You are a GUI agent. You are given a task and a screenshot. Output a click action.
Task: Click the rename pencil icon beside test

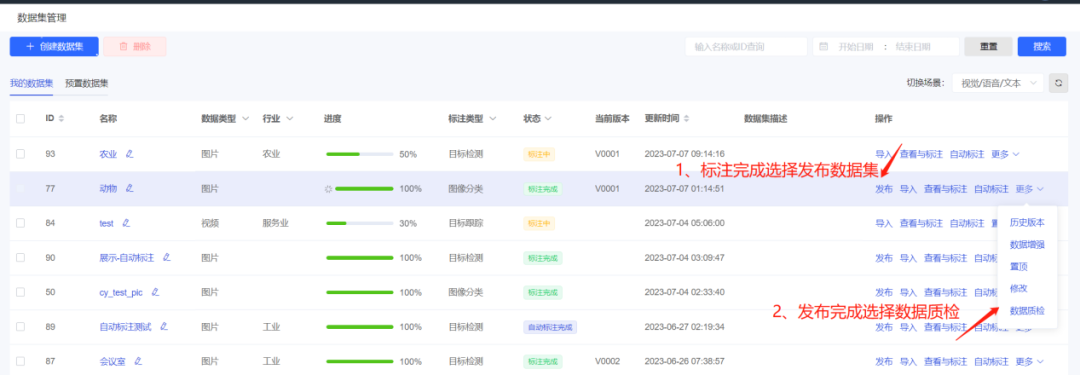coord(125,223)
